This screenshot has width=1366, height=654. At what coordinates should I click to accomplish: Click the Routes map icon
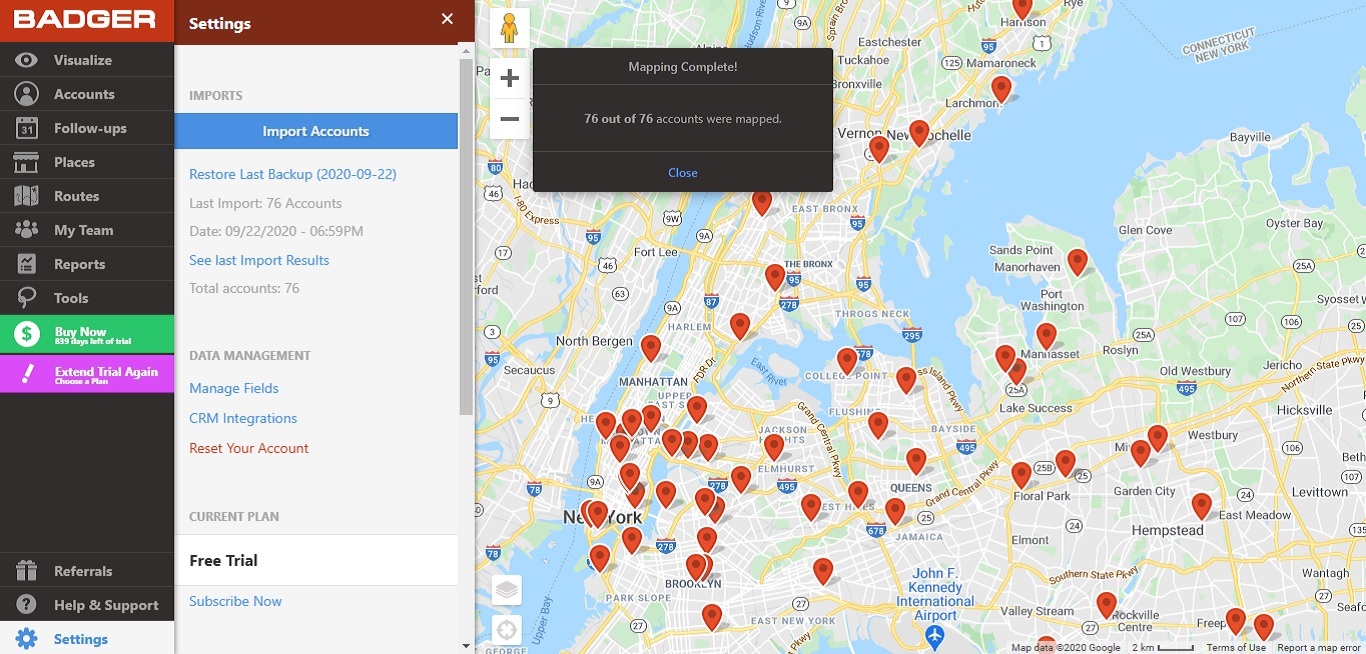click(27, 196)
